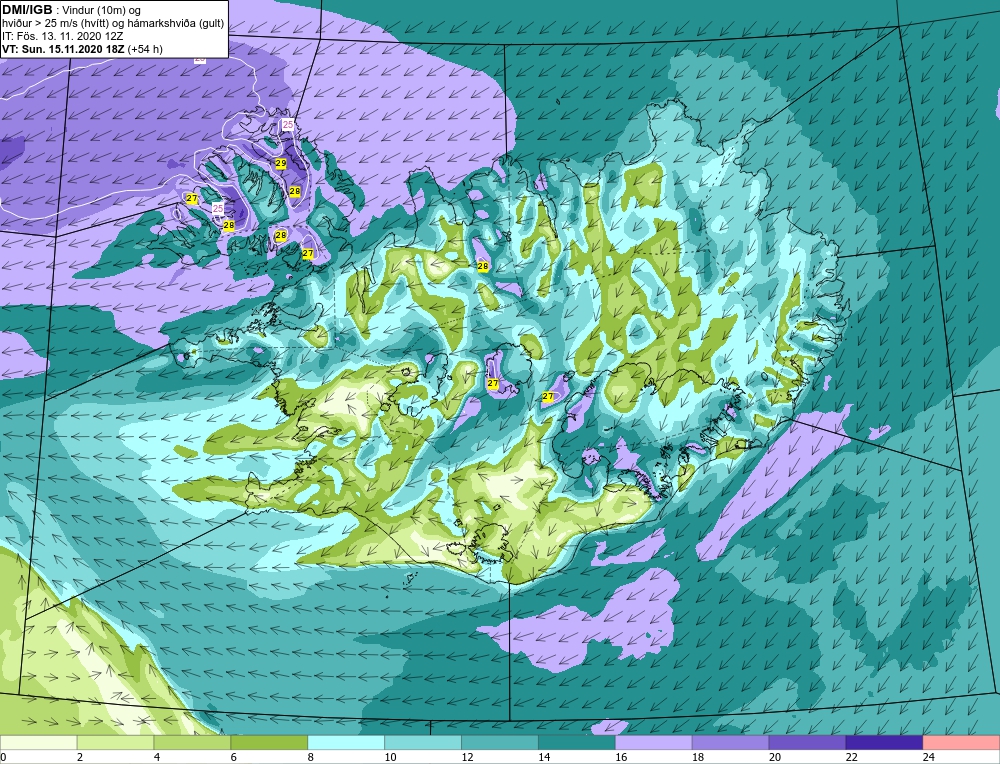Click the 4–6 m/s legend color segment

point(192,743)
